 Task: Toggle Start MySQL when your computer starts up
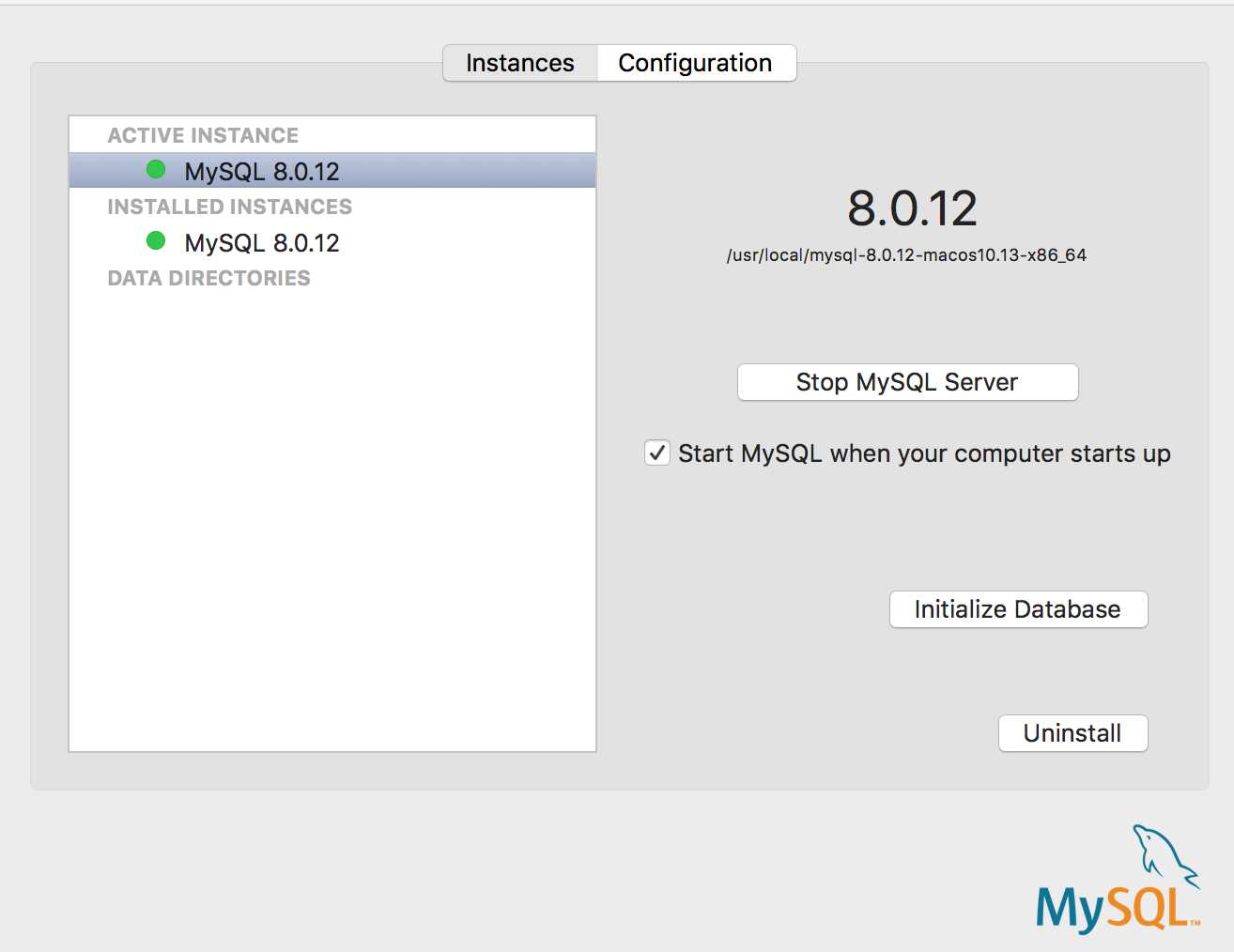(657, 453)
